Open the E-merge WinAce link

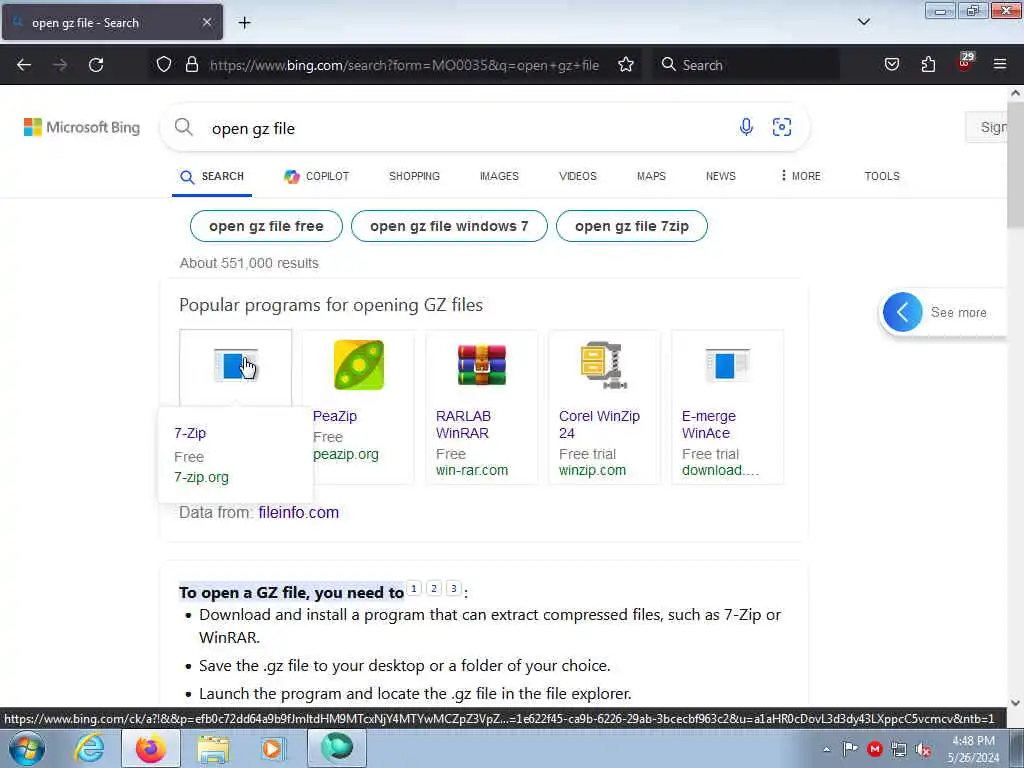709,424
